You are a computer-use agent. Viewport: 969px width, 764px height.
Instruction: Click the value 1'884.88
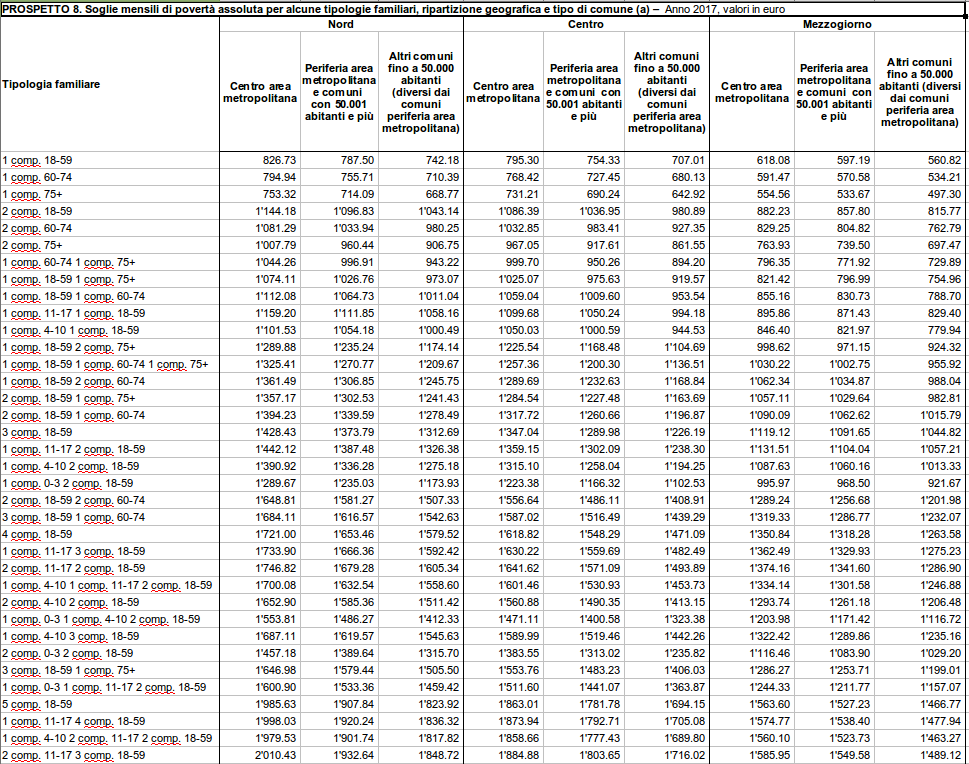coord(518,755)
